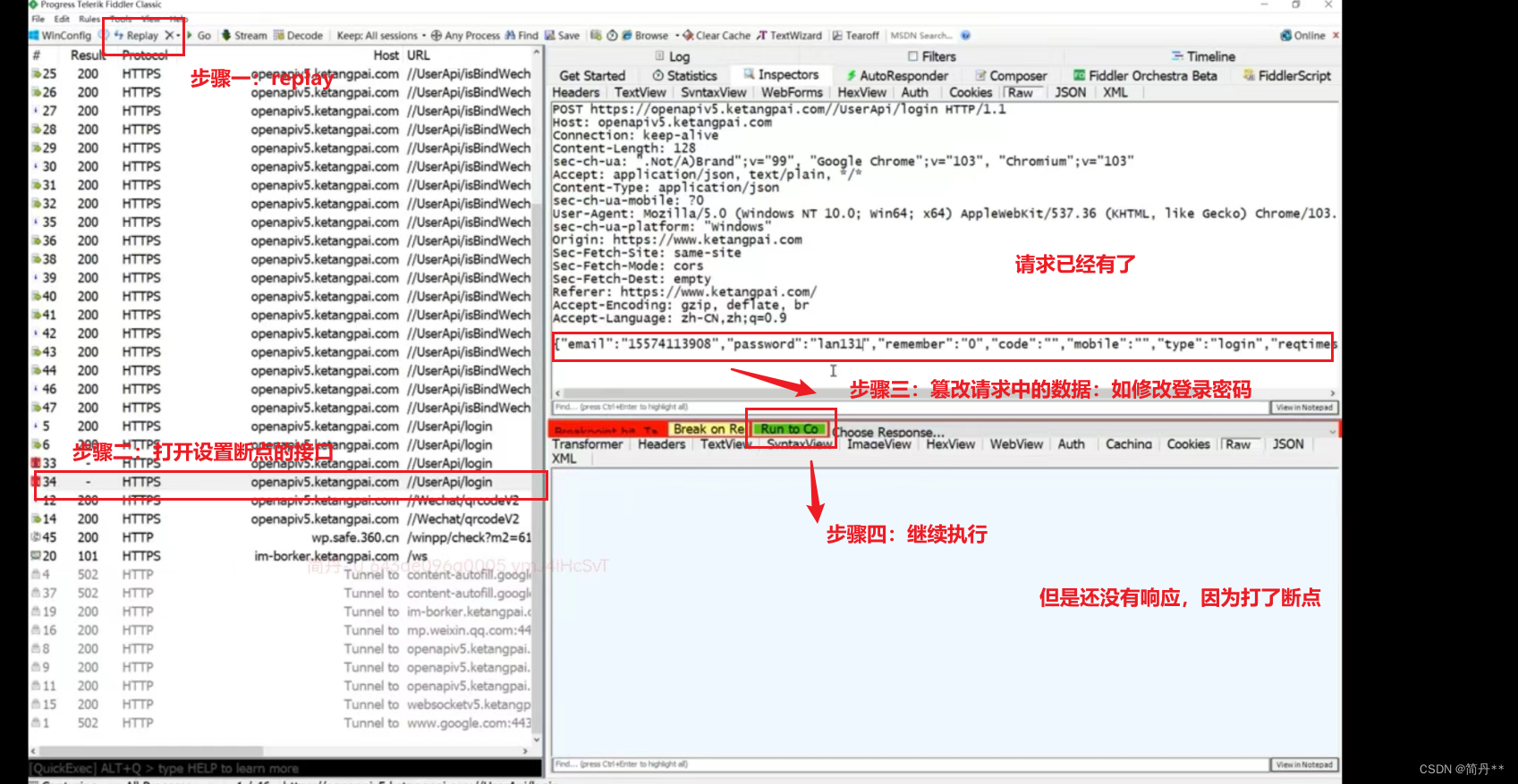Sort sessions by the Result column header
This screenshot has height=784, width=1518.
[x=88, y=55]
